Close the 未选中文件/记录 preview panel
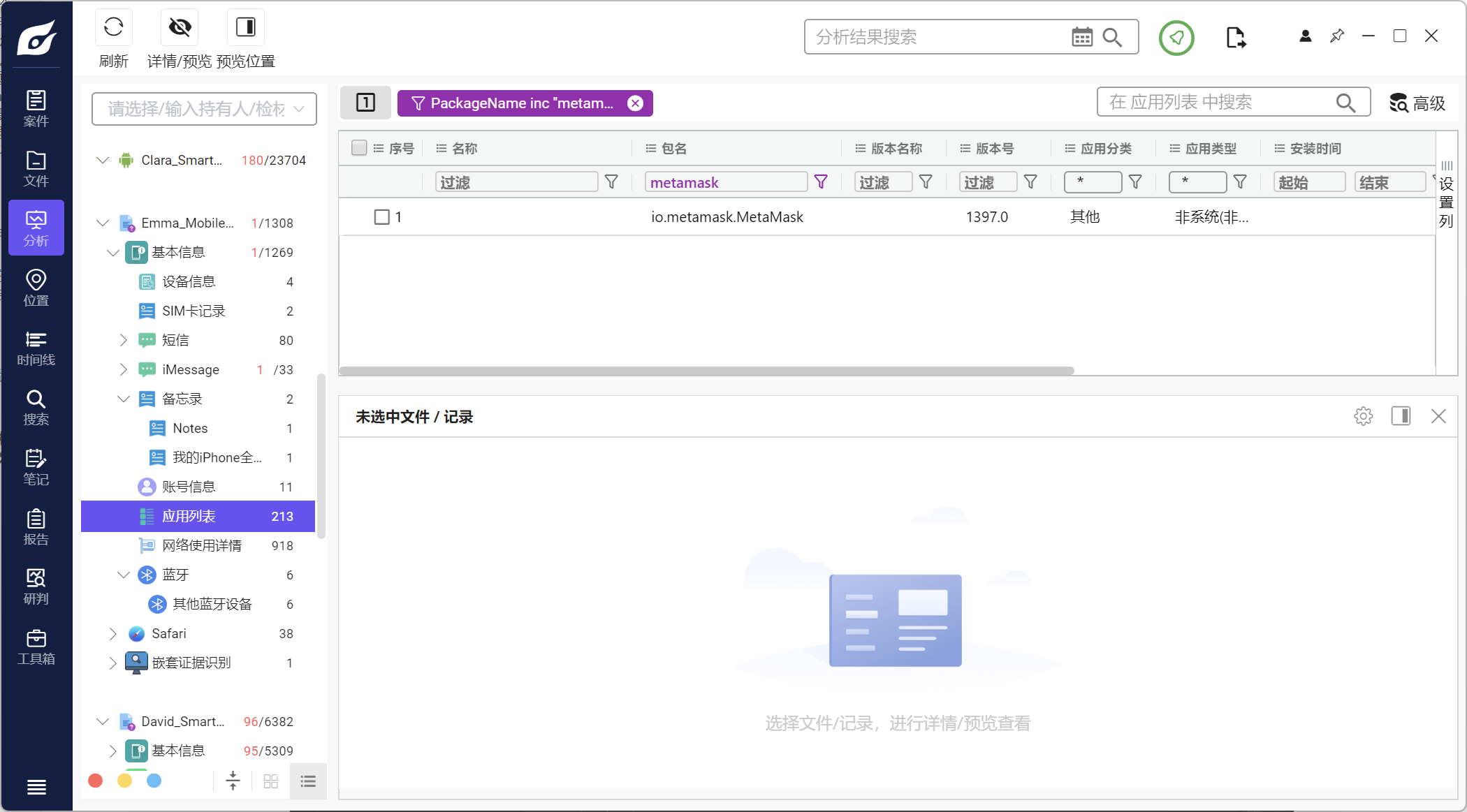Image resolution: width=1467 pixels, height=812 pixels. pyautogui.click(x=1438, y=417)
